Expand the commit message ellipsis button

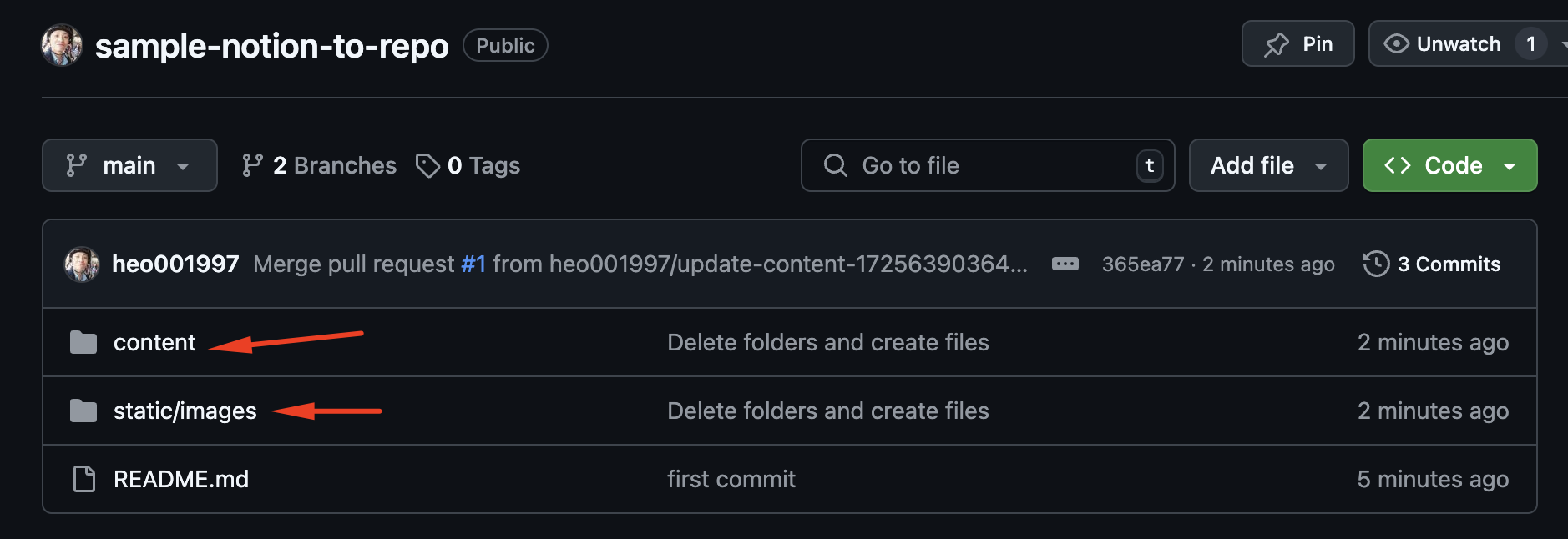point(1065,264)
